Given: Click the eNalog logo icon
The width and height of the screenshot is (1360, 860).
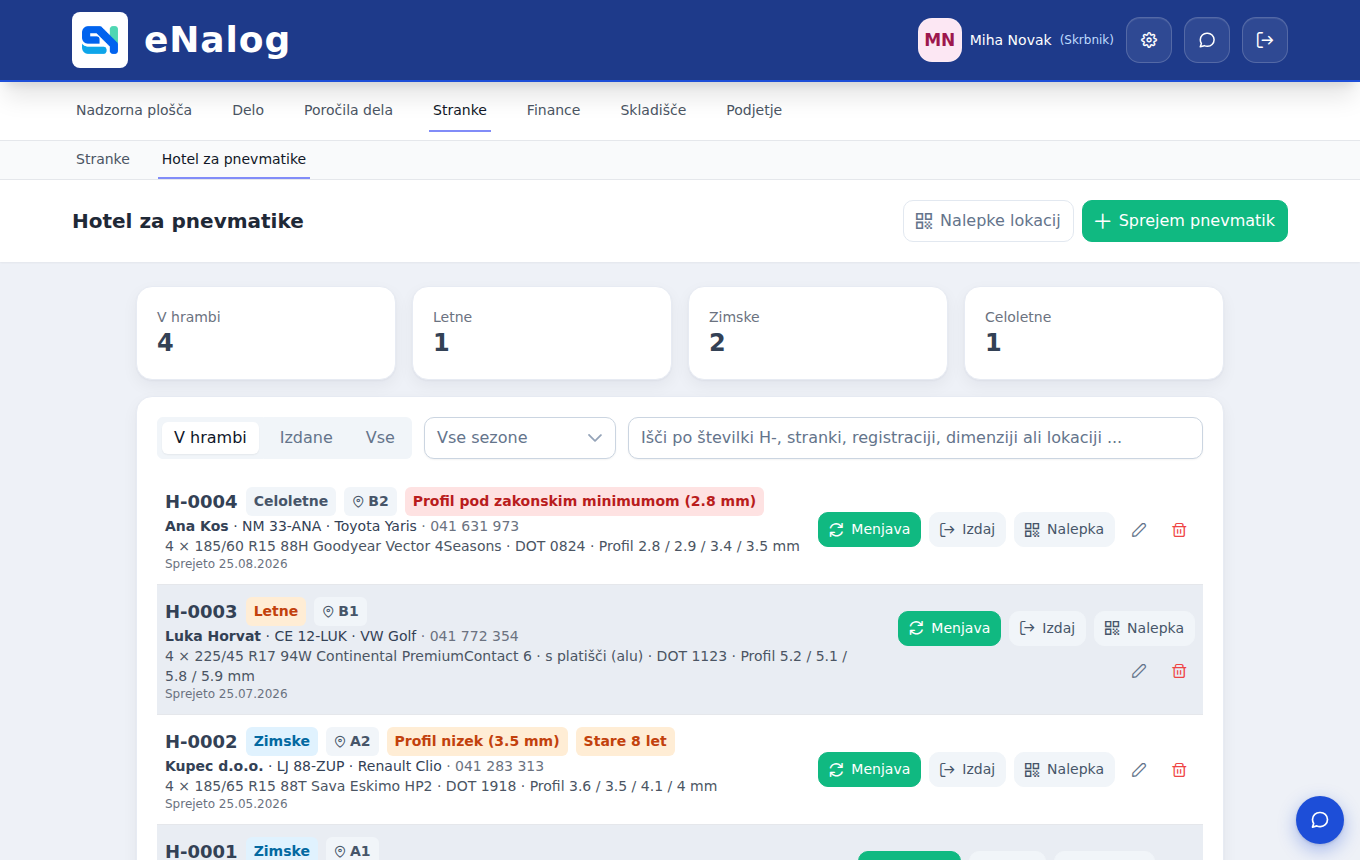Looking at the screenshot, I should click(100, 40).
